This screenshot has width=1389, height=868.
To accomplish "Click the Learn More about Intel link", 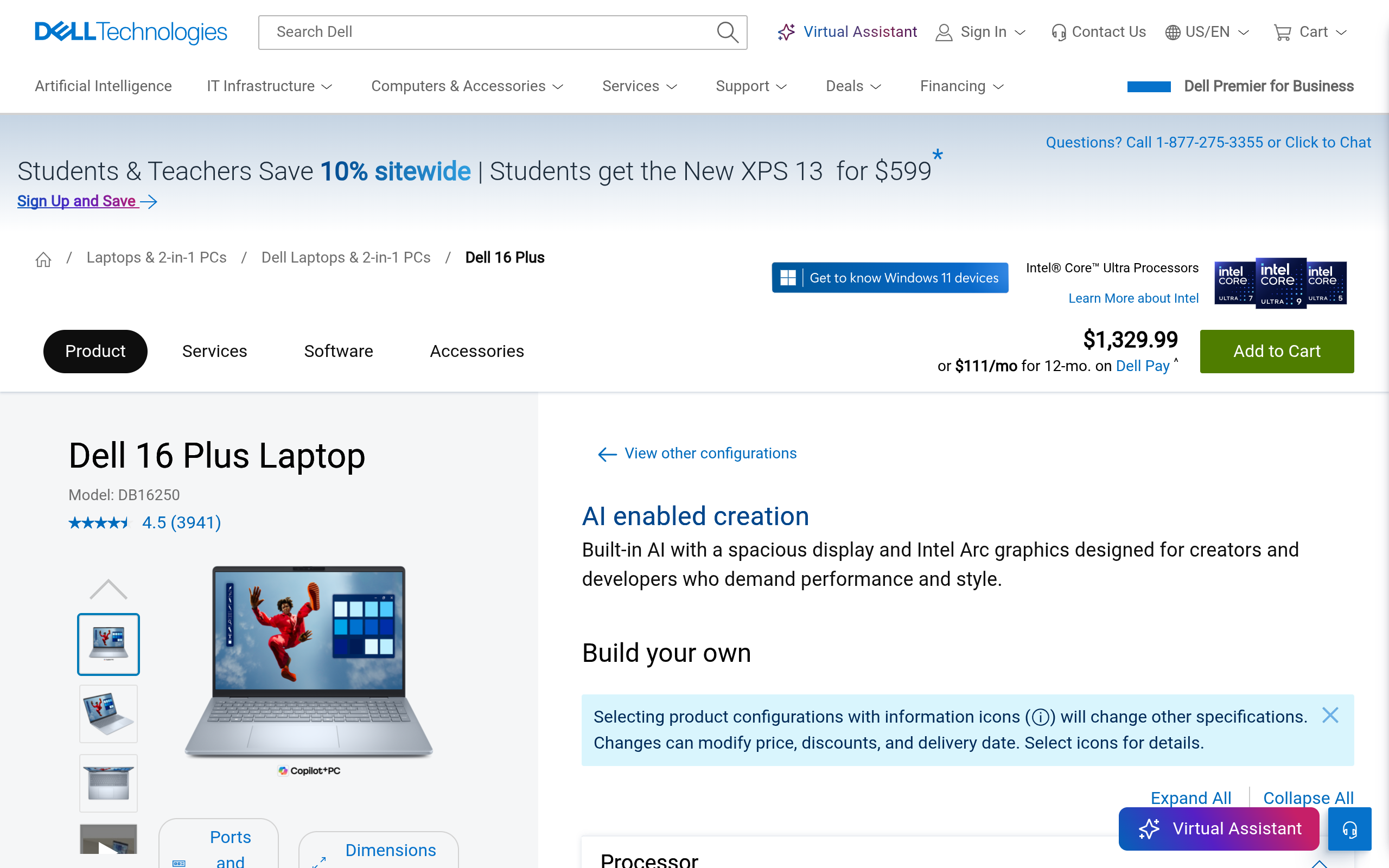I will pyautogui.click(x=1133, y=298).
